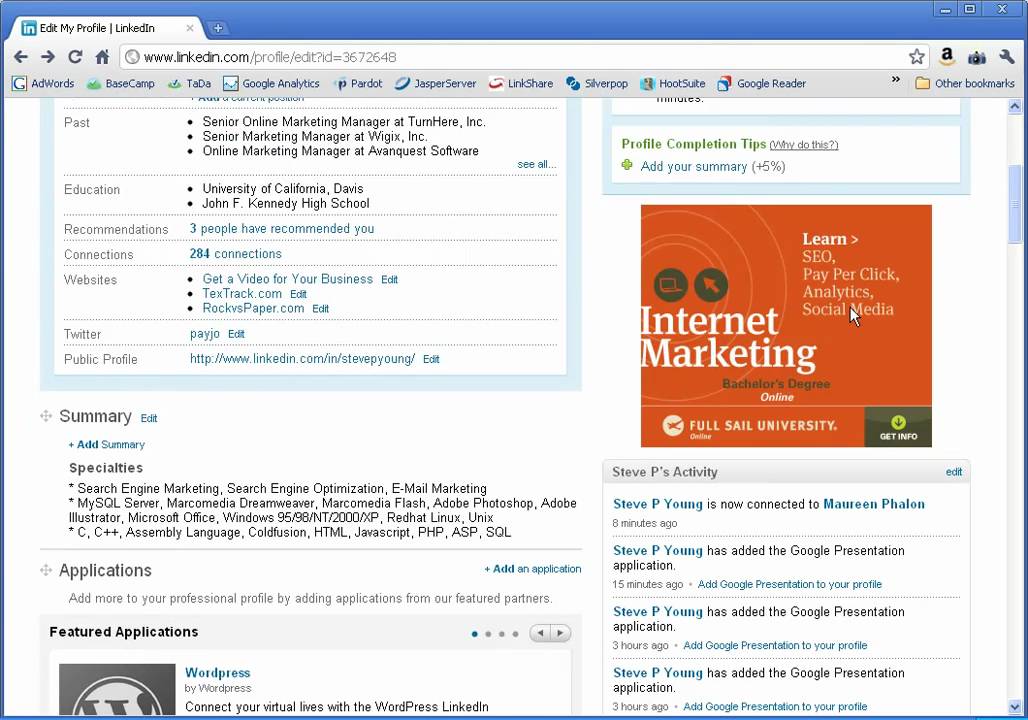1028x720 pixels.
Task: Expand past positions with see all
Action: click(x=536, y=165)
